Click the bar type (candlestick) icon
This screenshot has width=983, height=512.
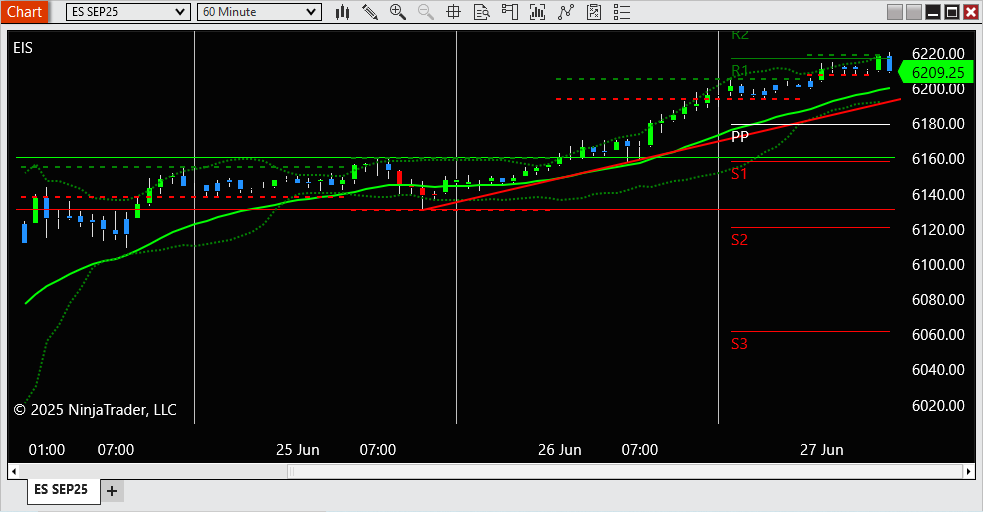point(342,12)
